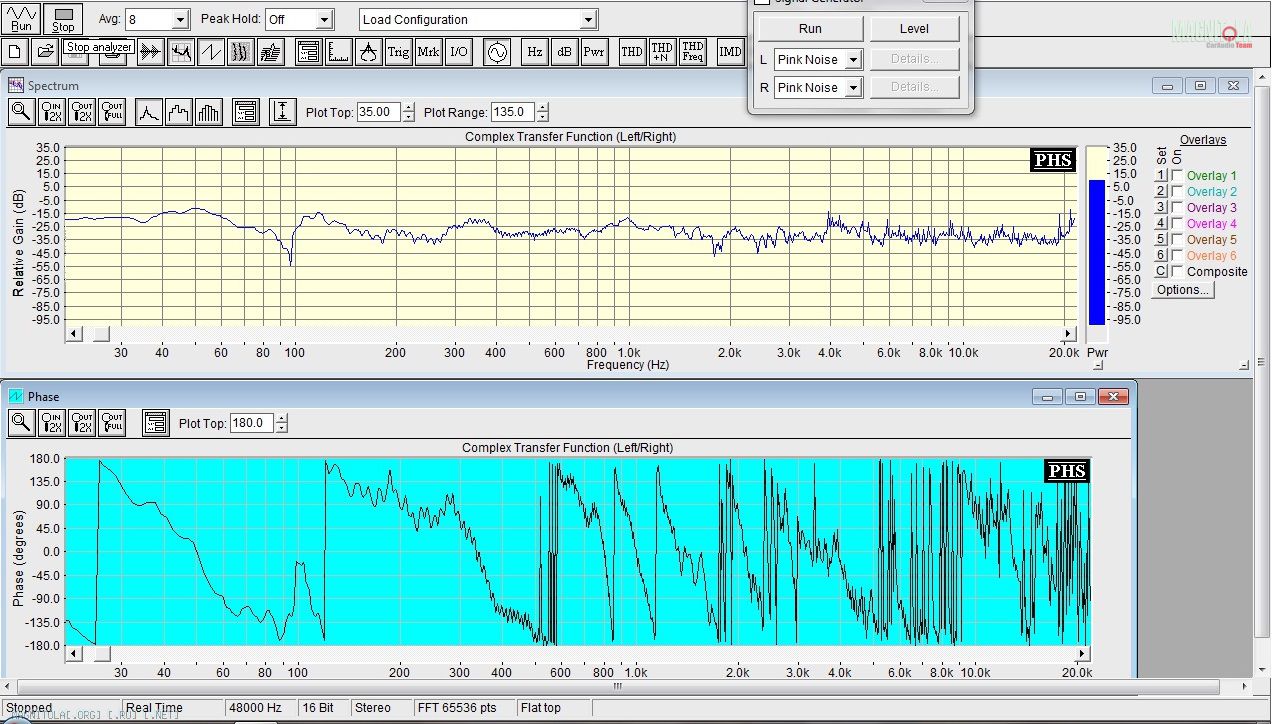Open the Trig trigger settings

pyautogui.click(x=398, y=52)
